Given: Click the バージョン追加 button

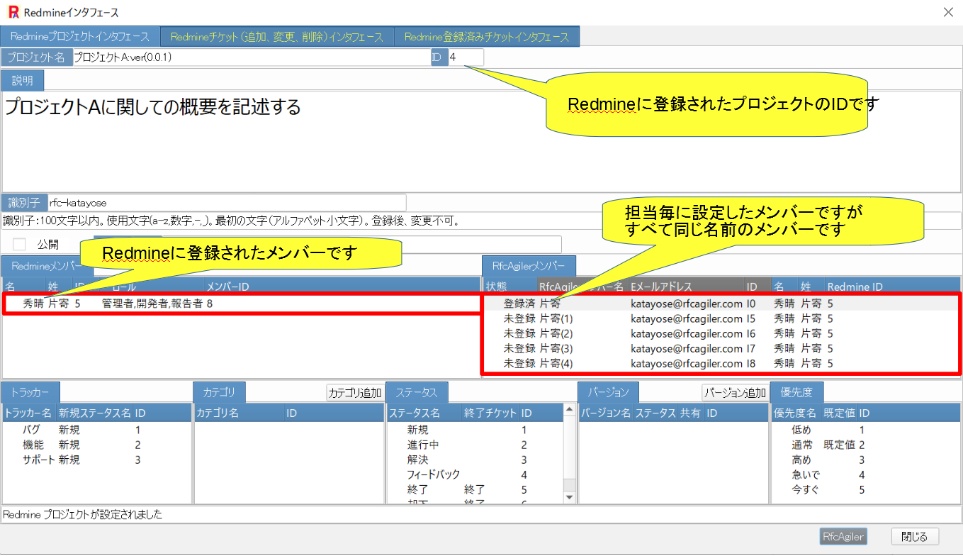Looking at the screenshot, I should tap(735, 393).
